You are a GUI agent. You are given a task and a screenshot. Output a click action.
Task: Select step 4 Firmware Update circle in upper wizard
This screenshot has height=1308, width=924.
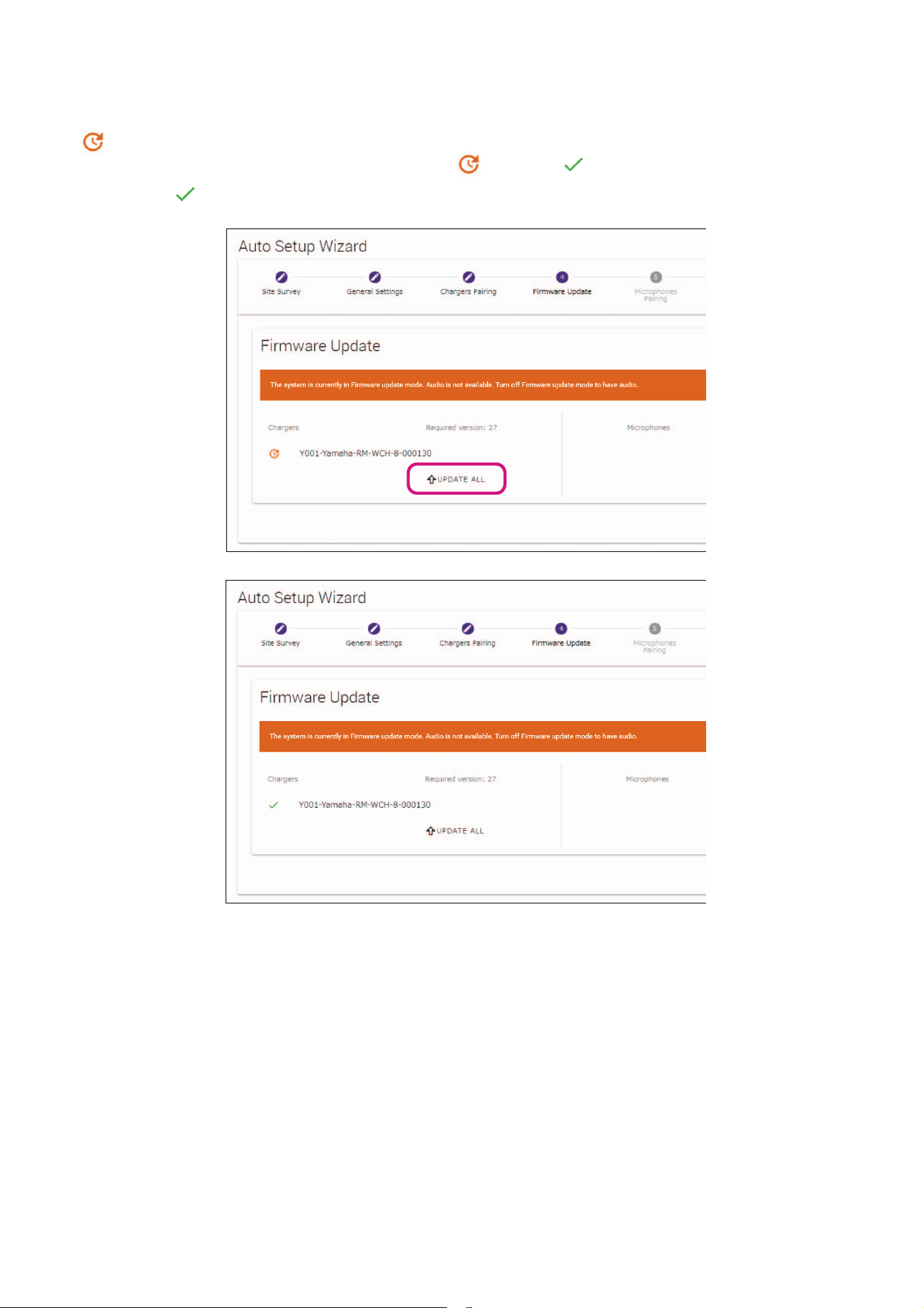click(562, 277)
